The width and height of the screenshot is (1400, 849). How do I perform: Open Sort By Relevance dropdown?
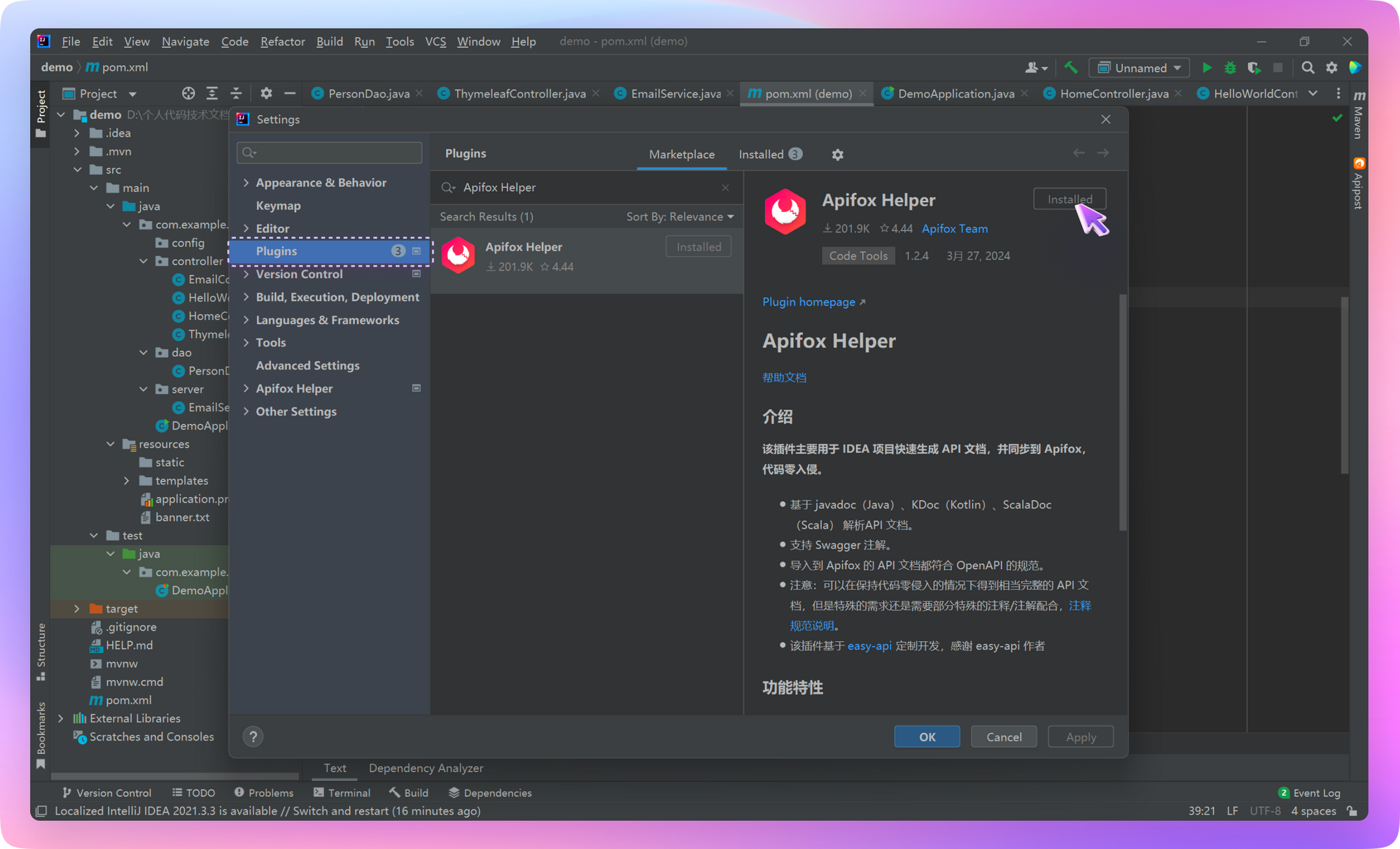(x=680, y=217)
